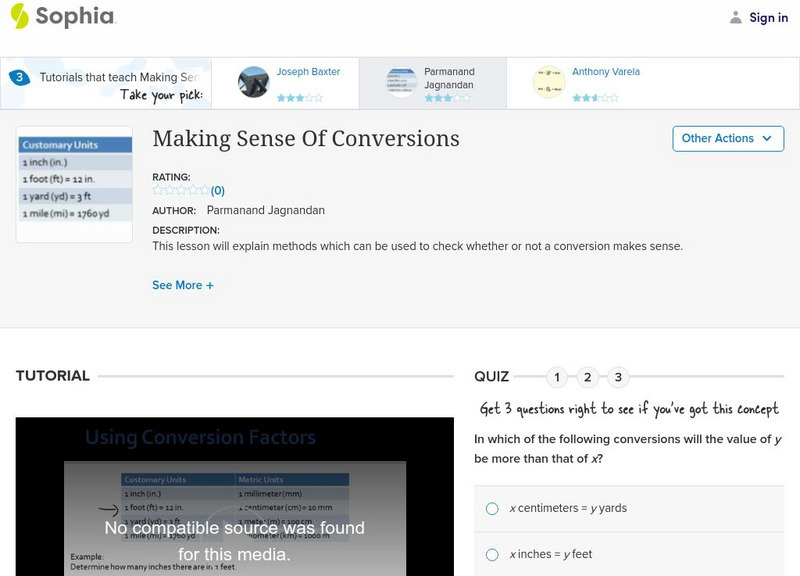Click Parmanand Jagnandan's avatar icon
The image size is (800, 576).
tap(399, 82)
